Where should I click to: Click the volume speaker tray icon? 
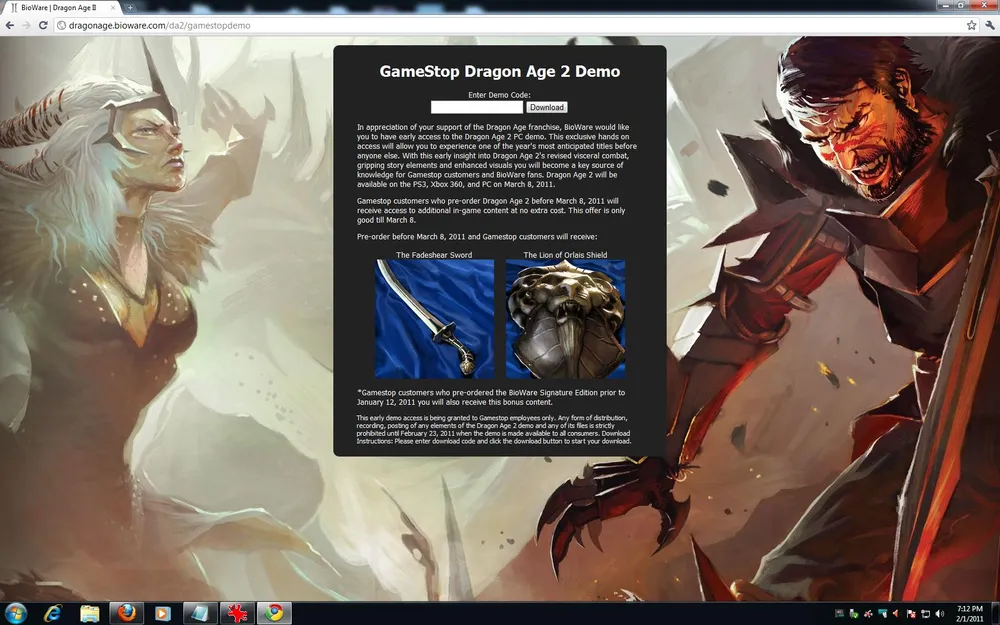(x=939, y=614)
